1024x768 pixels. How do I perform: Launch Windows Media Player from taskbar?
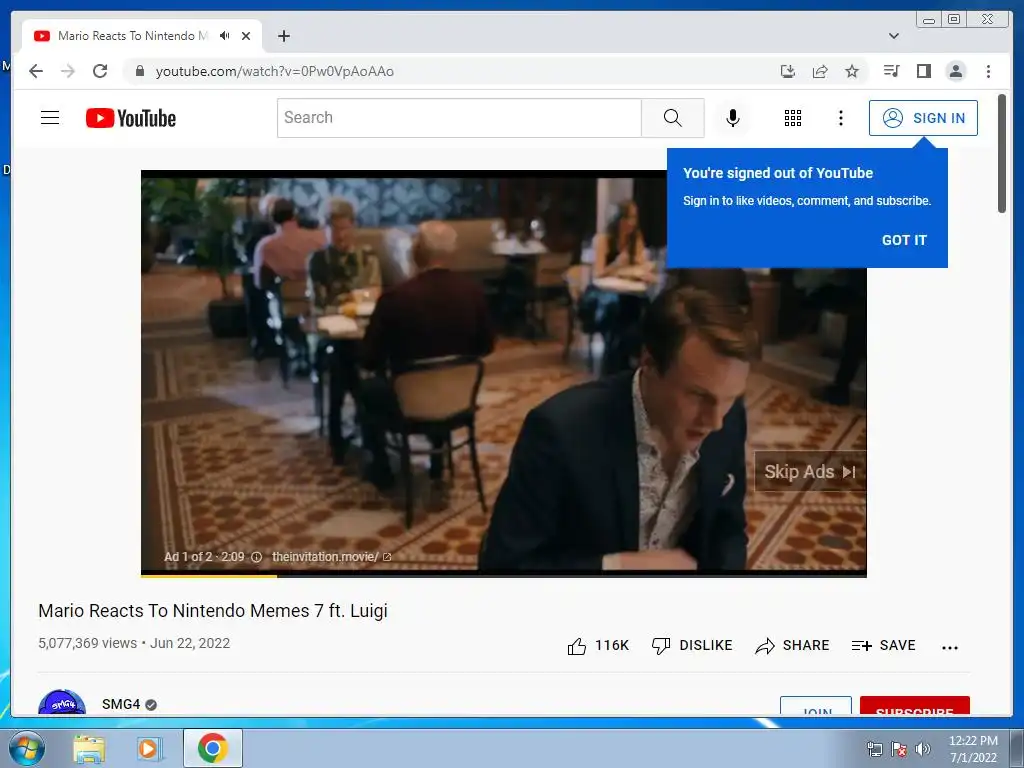coord(149,748)
